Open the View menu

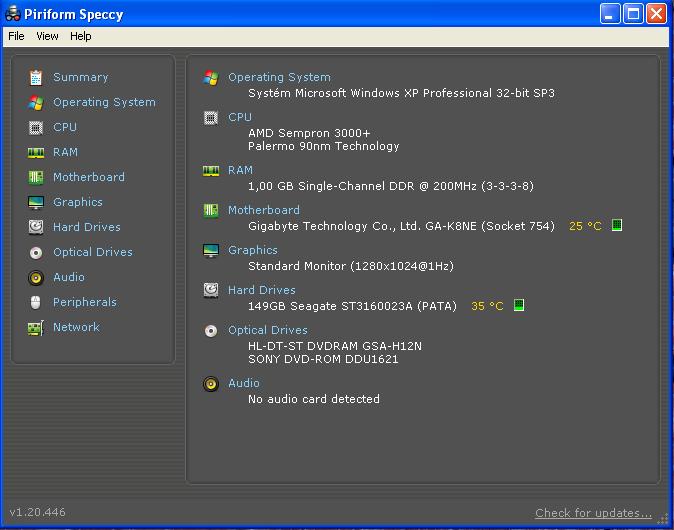[x=47, y=36]
